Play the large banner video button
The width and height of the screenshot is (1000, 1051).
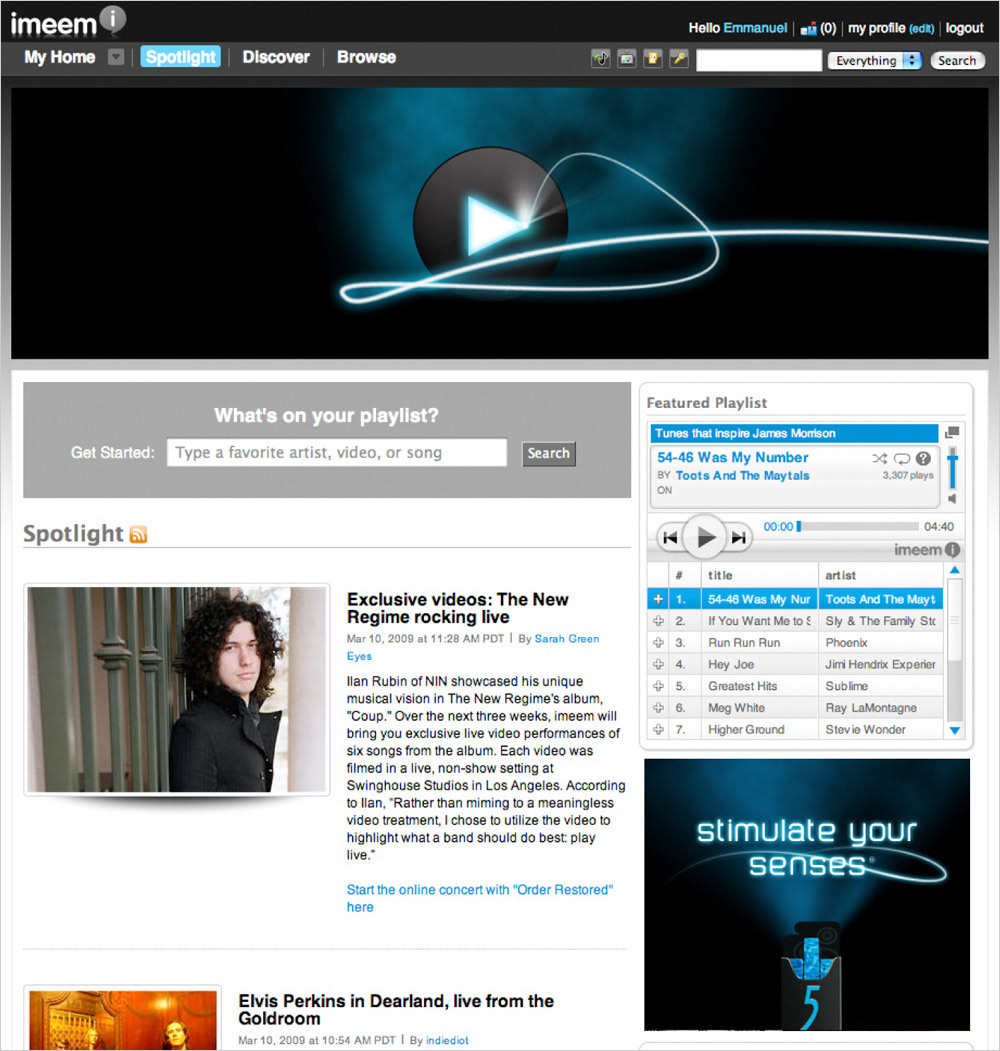coord(491,225)
